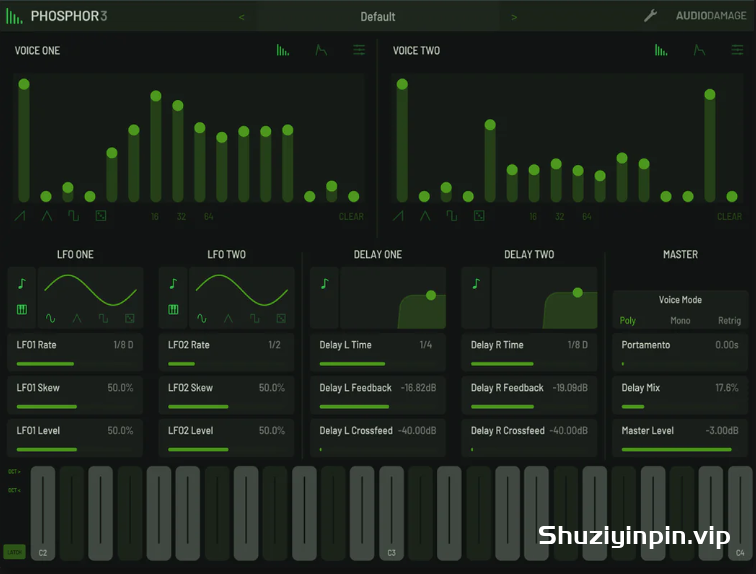Click the Delay Two filter handle
This screenshot has height=574, width=756.
point(578,292)
